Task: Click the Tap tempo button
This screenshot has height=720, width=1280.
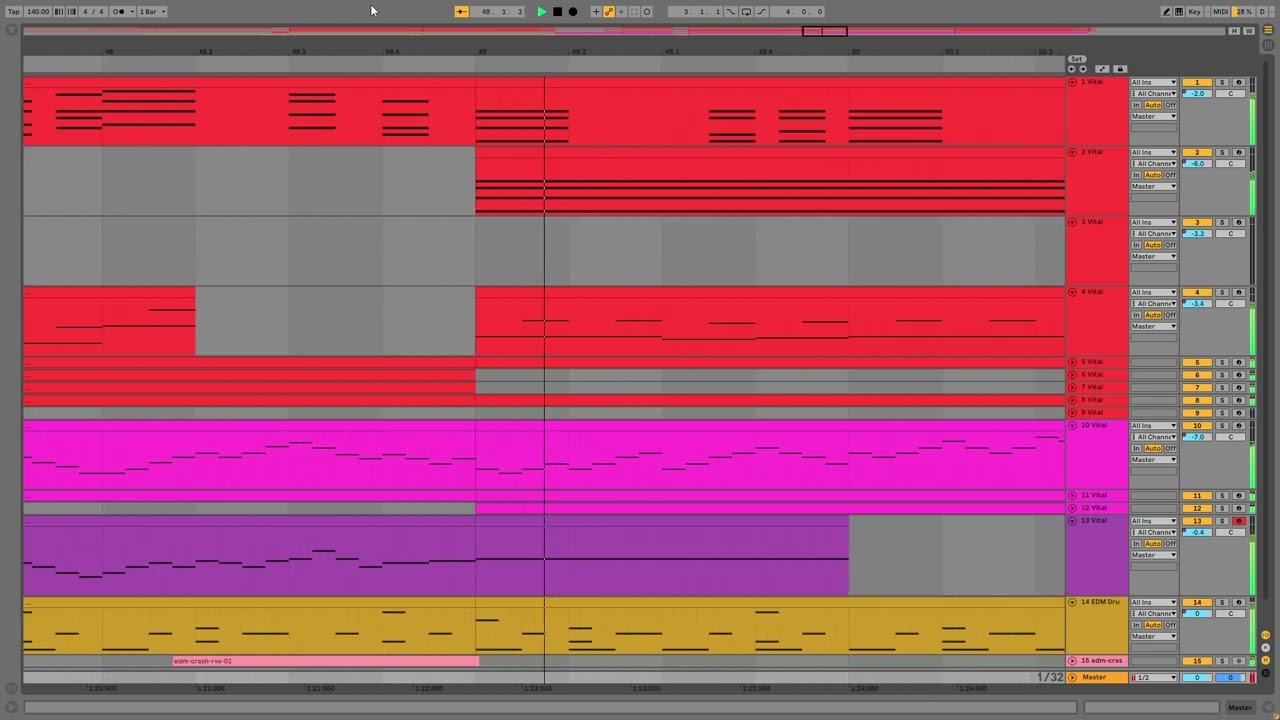Action: [x=13, y=12]
